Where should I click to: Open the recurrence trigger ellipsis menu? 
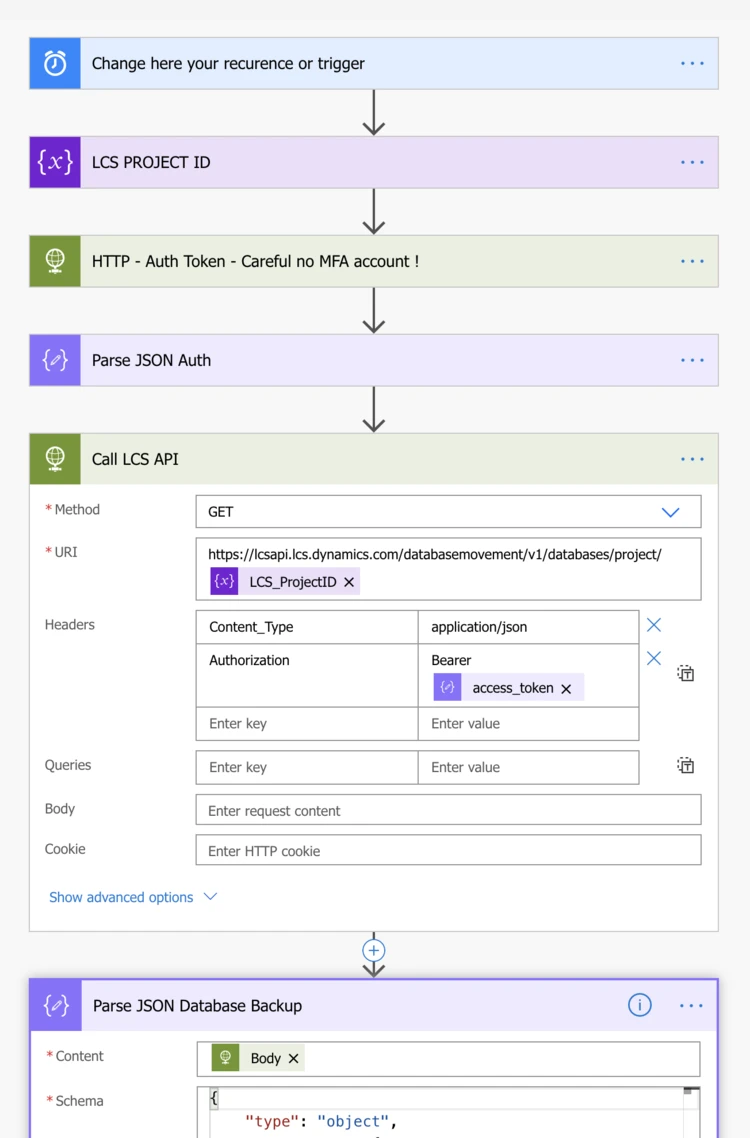[692, 63]
